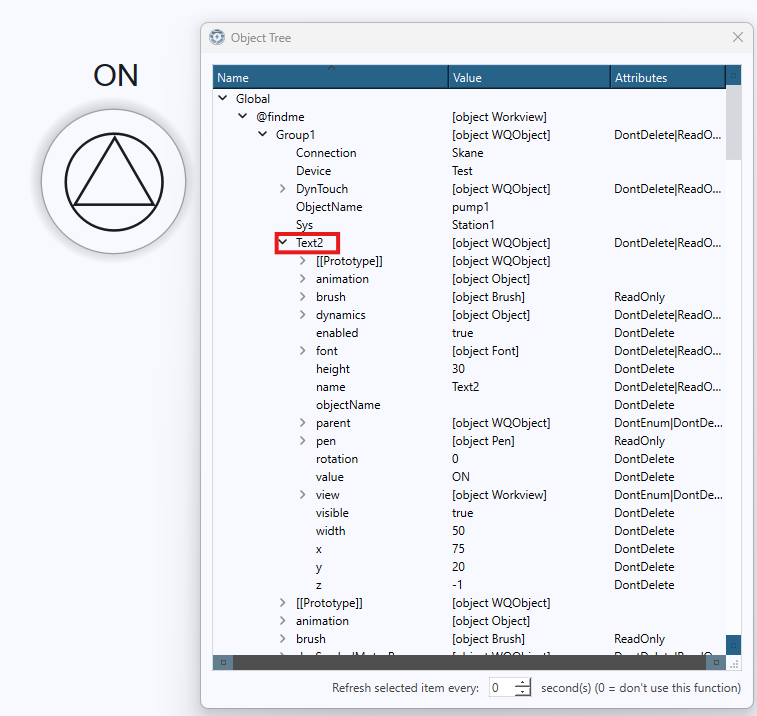Collapse the Group1 node

tap(263, 135)
